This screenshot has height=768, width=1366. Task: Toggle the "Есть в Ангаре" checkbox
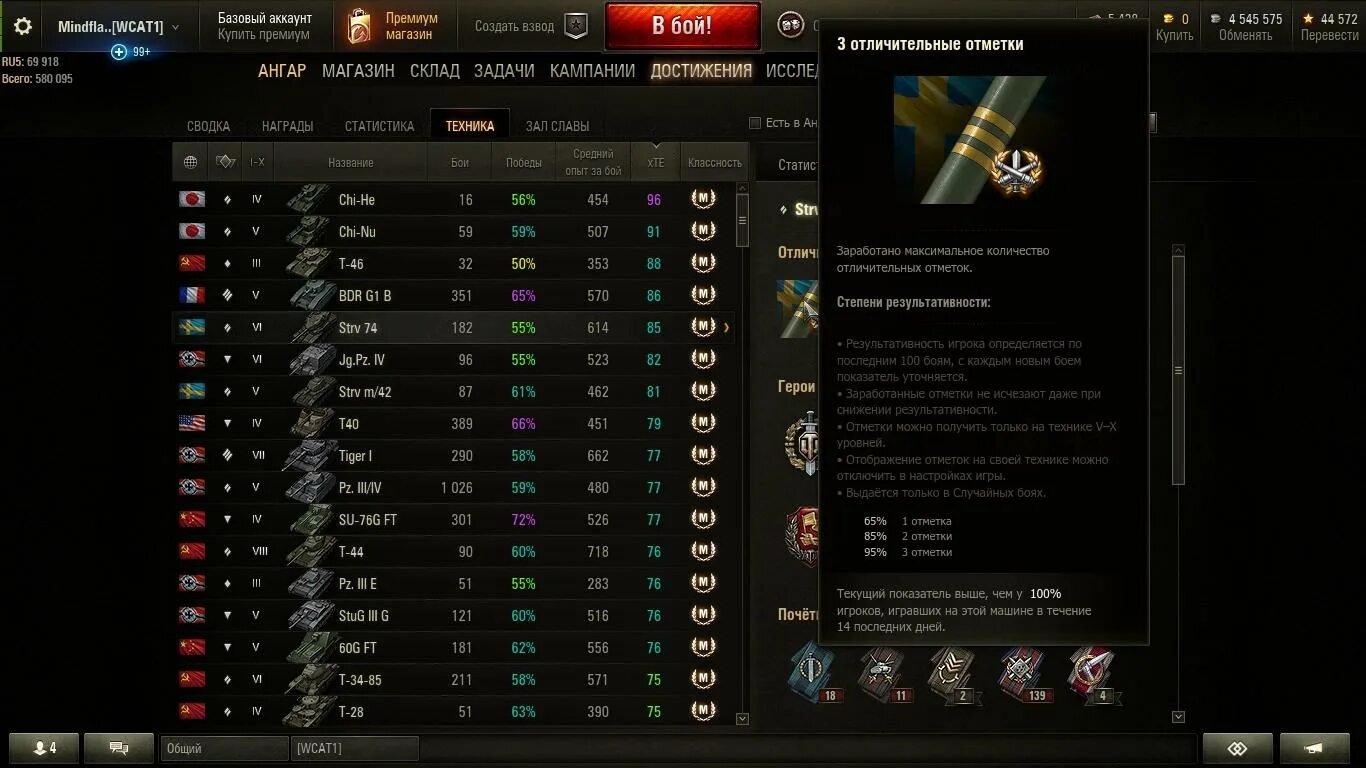pyautogui.click(x=755, y=123)
